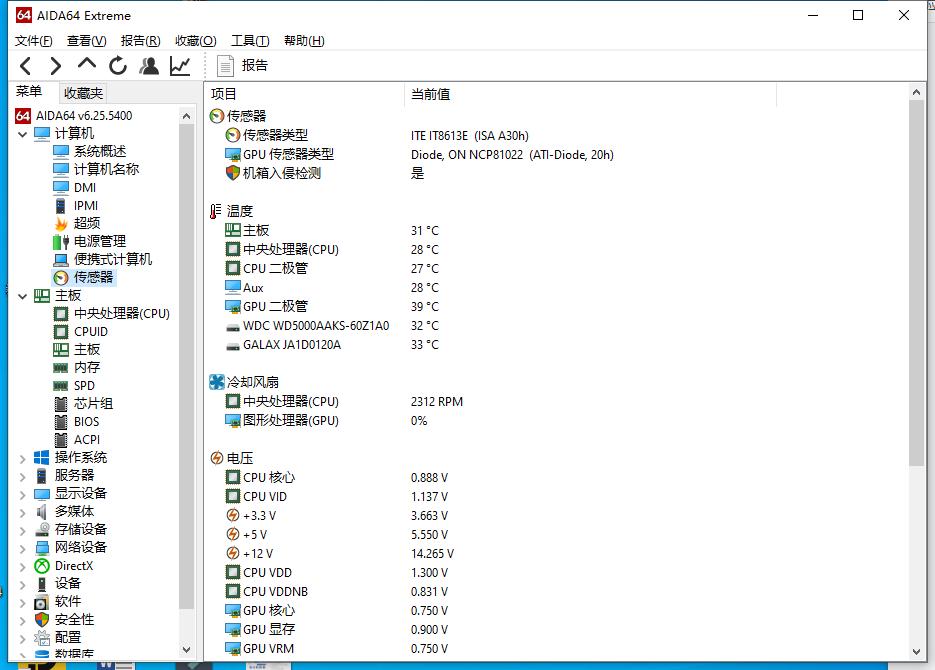Expand the 操作系统 tree node

pos(22,457)
